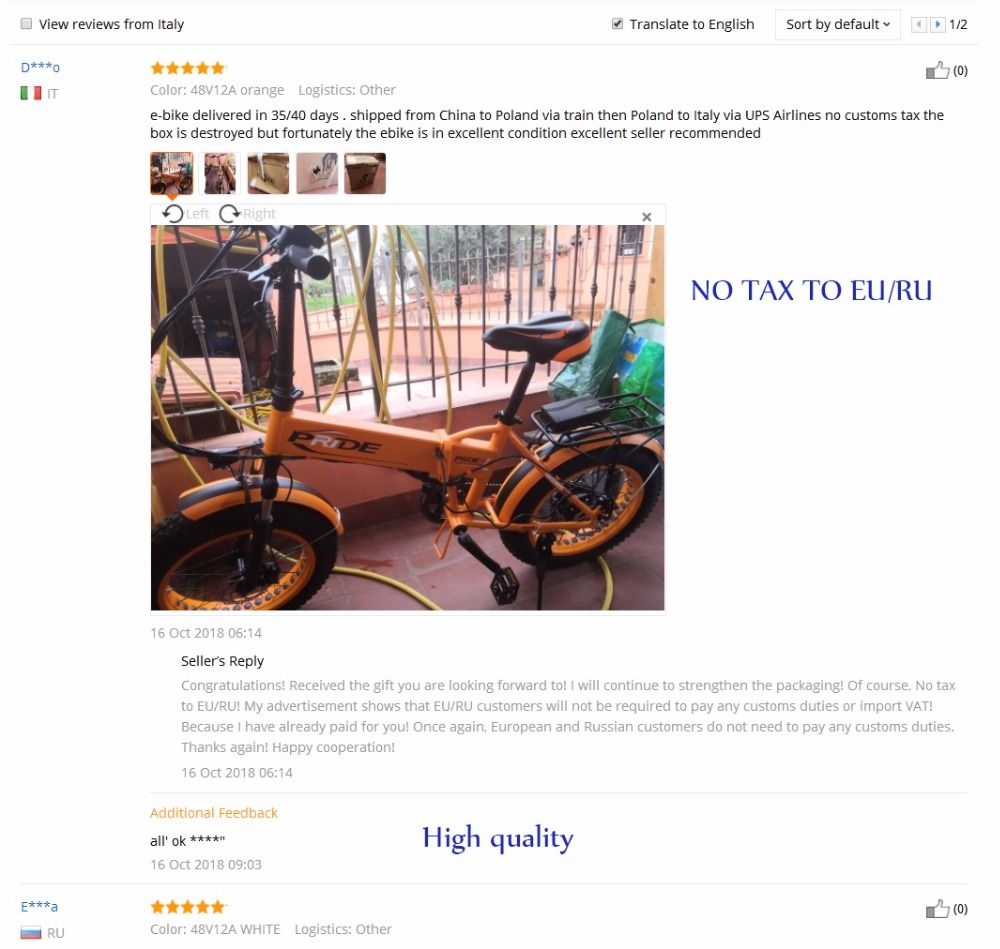Go to previous reviews page arrow

tap(918, 24)
